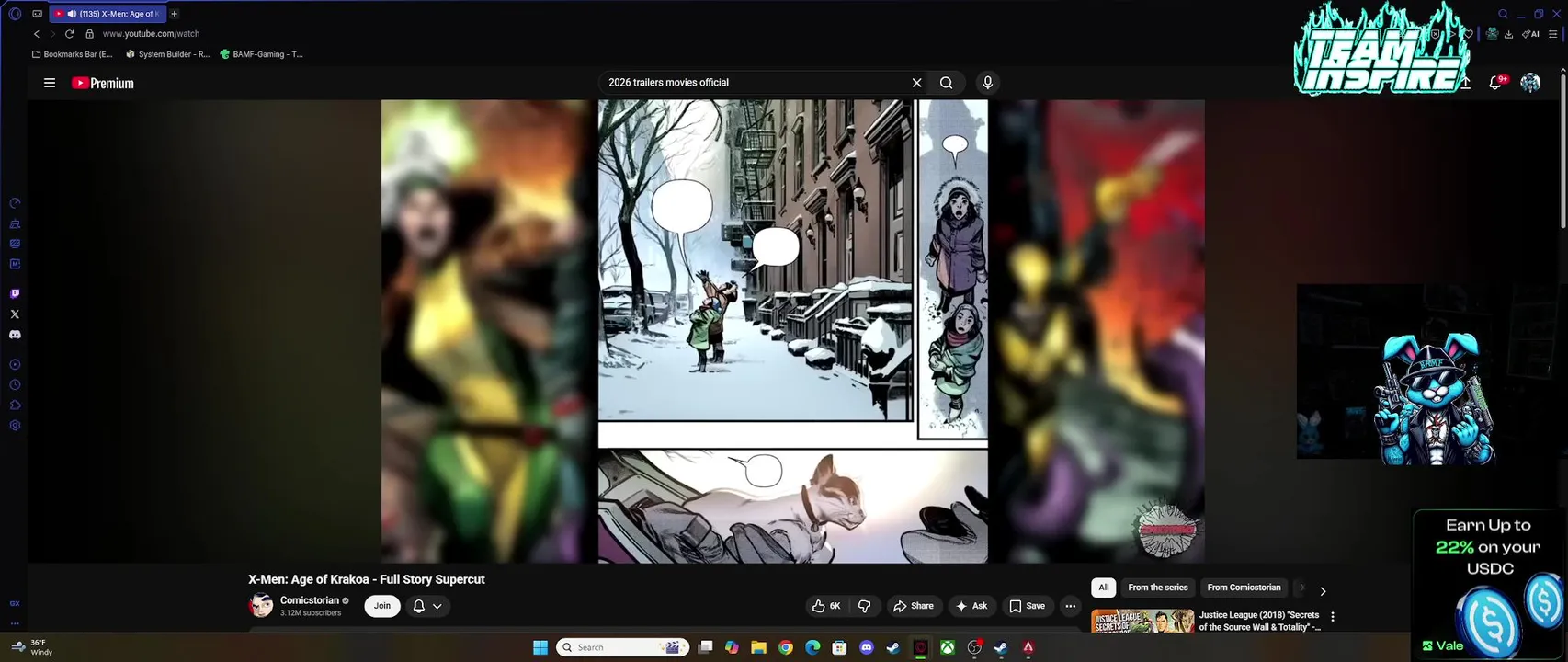Share the X-Men Krakoa video
The height and width of the screenshot is (662, 1568).
914,606
